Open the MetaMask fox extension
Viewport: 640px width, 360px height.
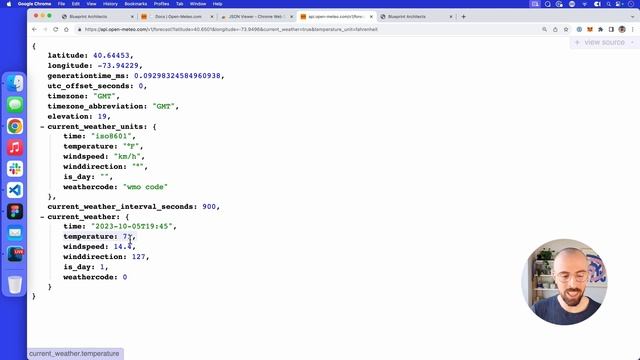point(590,29)
